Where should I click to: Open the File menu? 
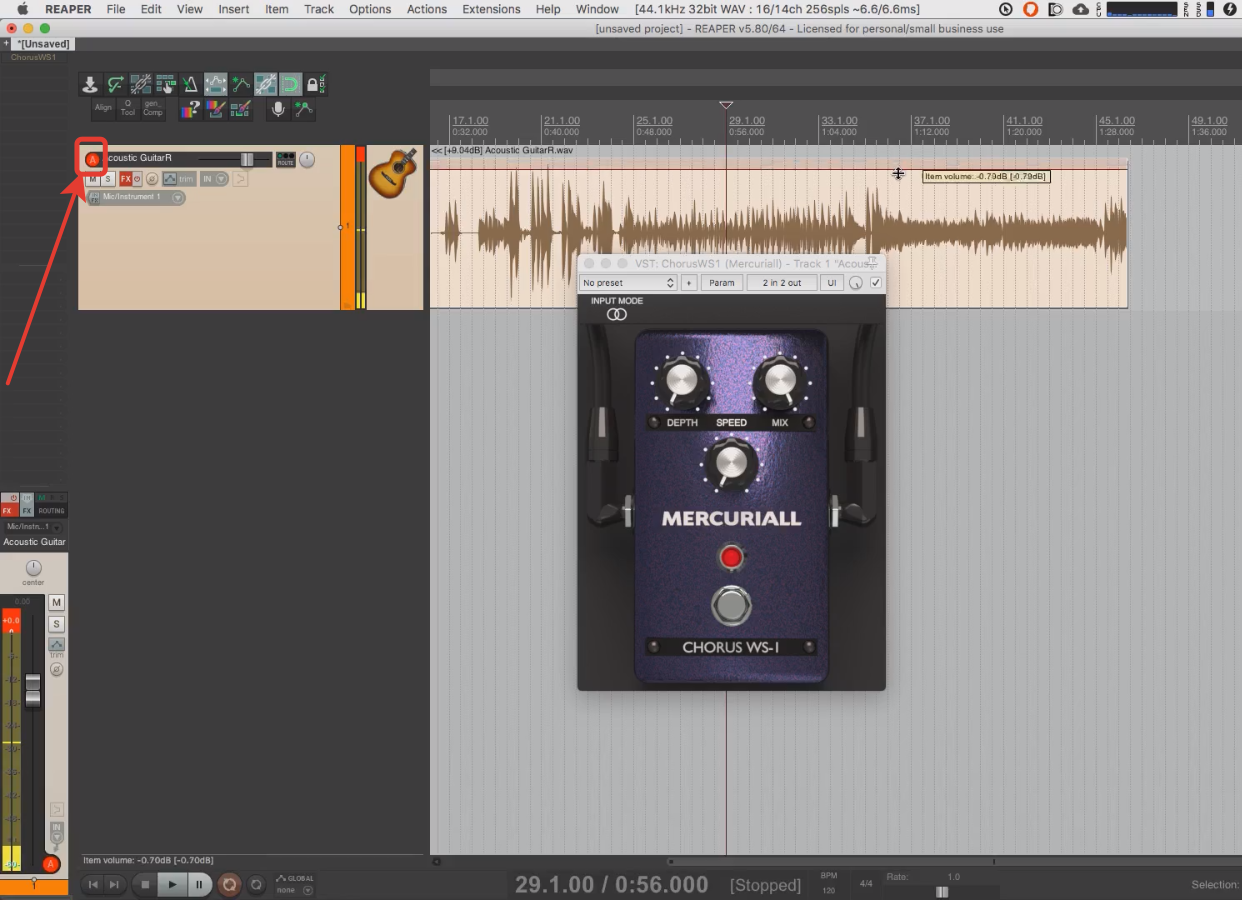pyautogui.click(x=116, y=9)
